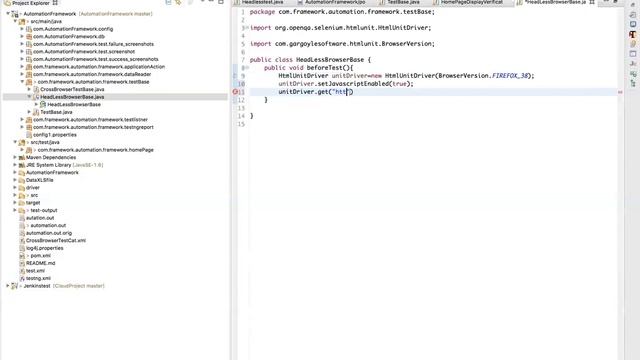640x360 pixels.
Task: Select the config1.properties file
Action: pyautogui.click(x=54, y=135)
